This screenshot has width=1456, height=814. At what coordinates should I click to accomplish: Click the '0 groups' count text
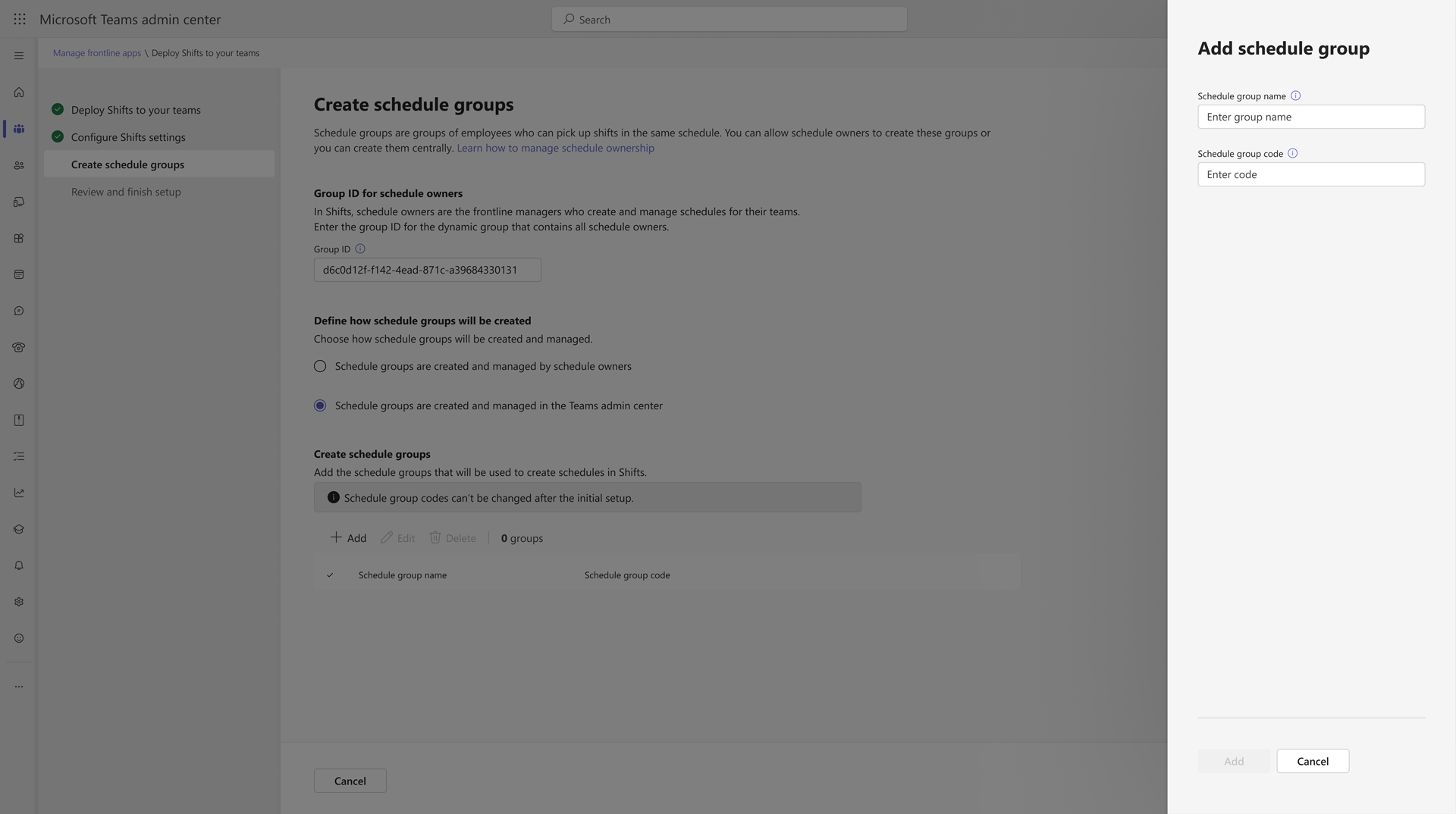(522, 538)
